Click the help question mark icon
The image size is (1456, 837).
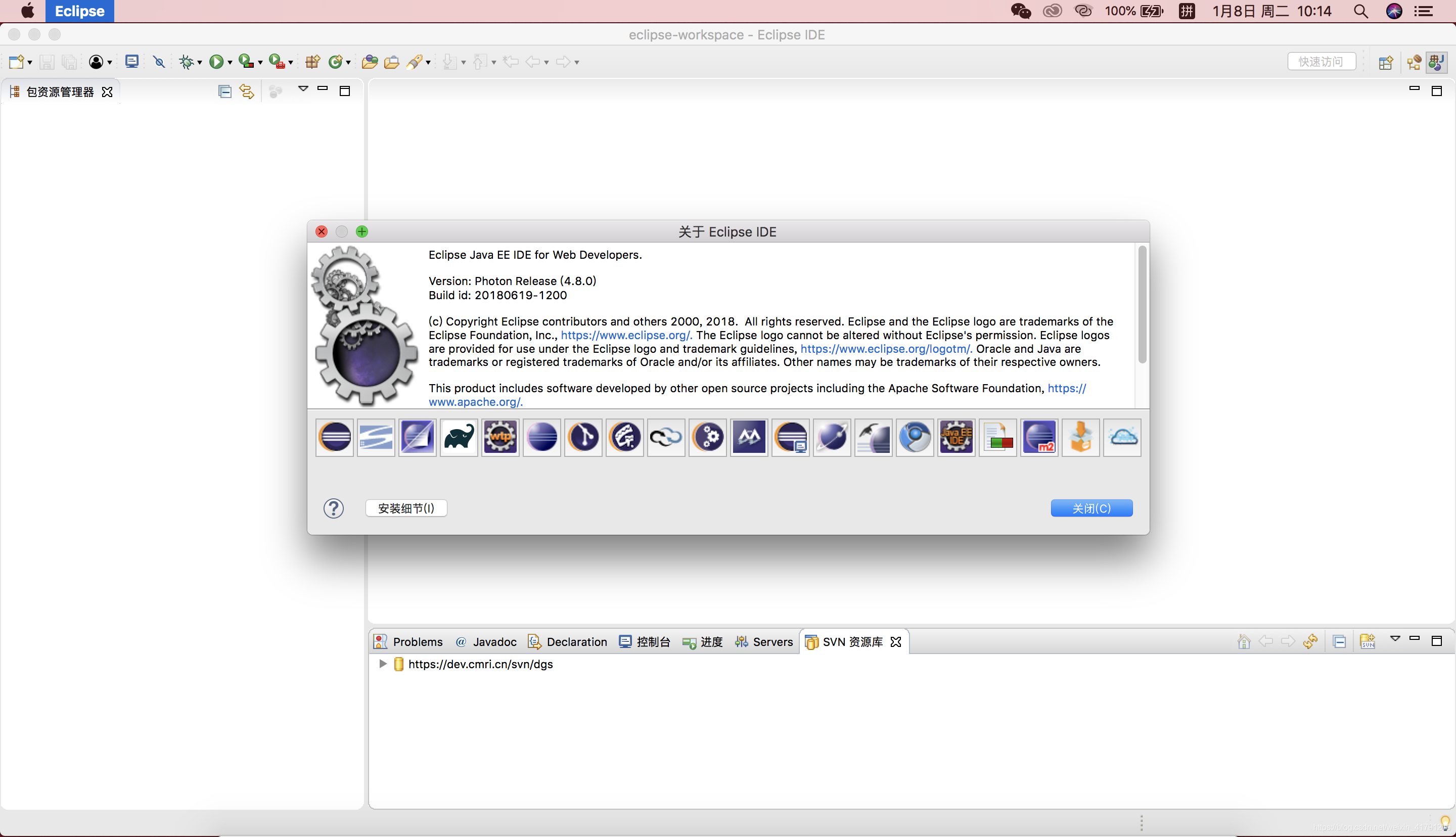tap(333, 508)
